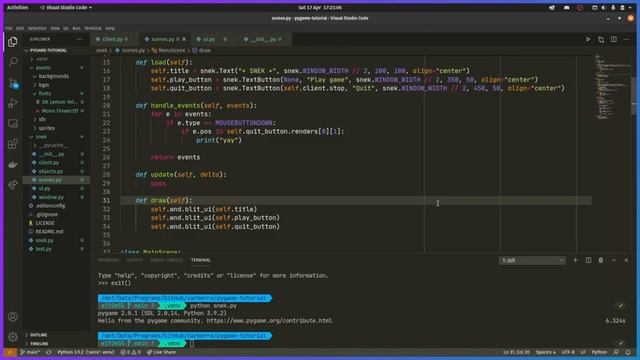Image resolution: width=640 pixels, height=360 pixels.
Task: Open the Activities overview in GNOME top bar
Action: point(17,7)
